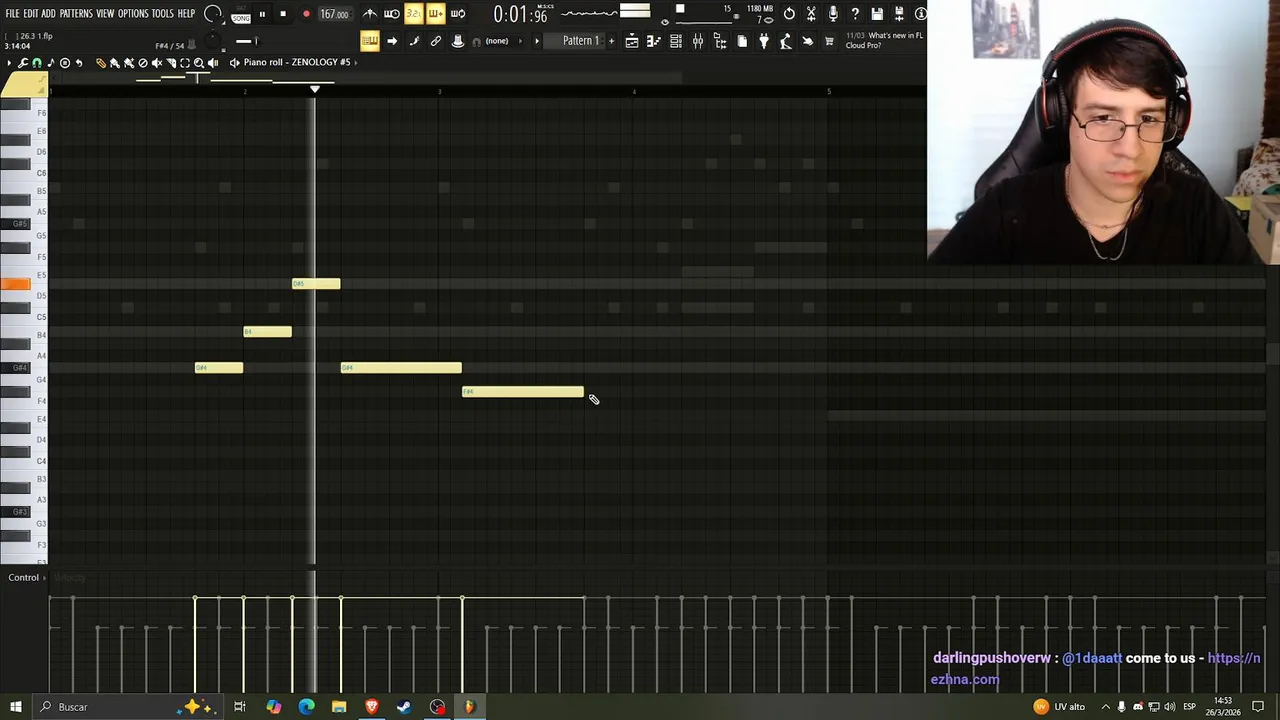Click step editing mode icon

414,41
